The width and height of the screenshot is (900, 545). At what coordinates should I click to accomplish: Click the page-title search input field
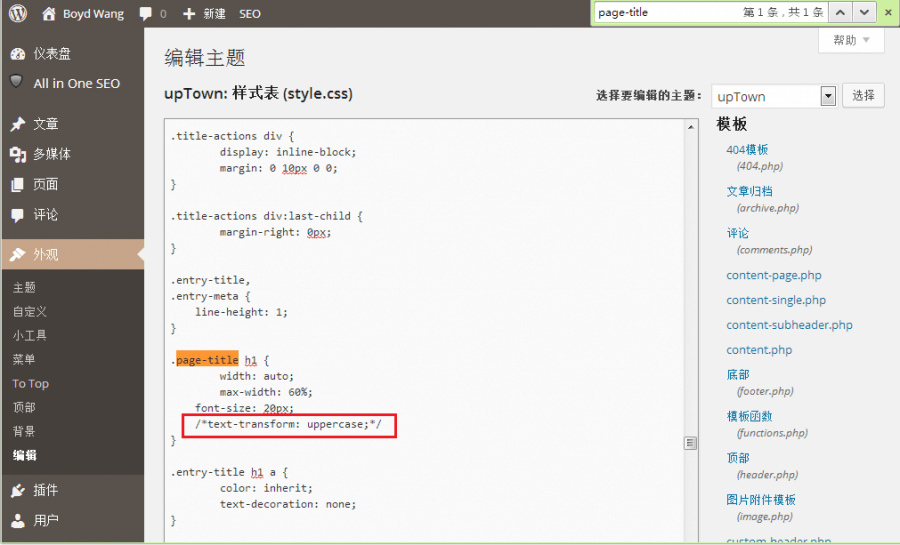click(x=660, y=12)
